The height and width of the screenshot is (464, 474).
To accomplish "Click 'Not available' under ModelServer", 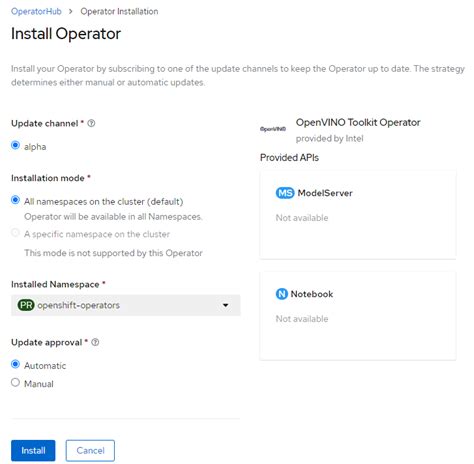I will click(x=302, y=218).
